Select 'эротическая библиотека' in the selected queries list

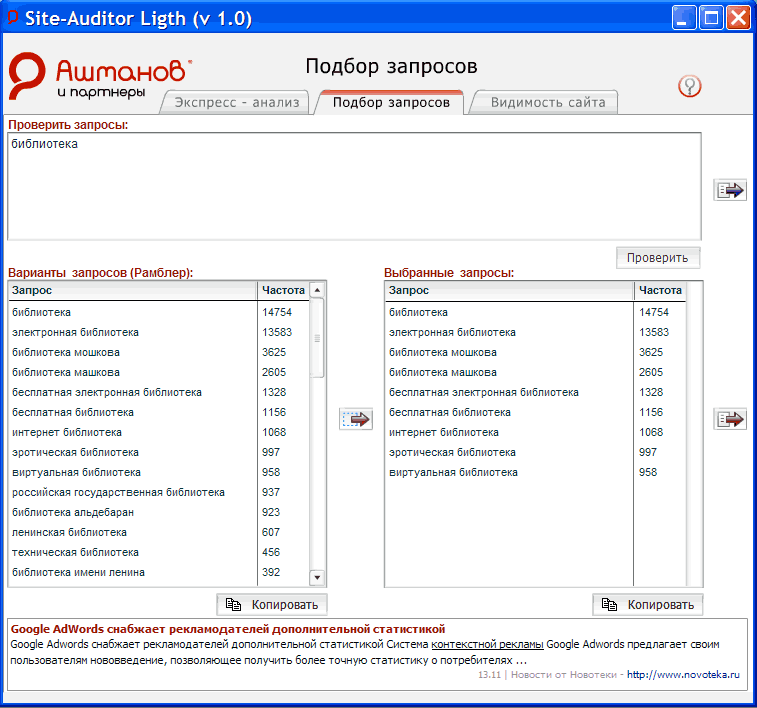(535, 453)
